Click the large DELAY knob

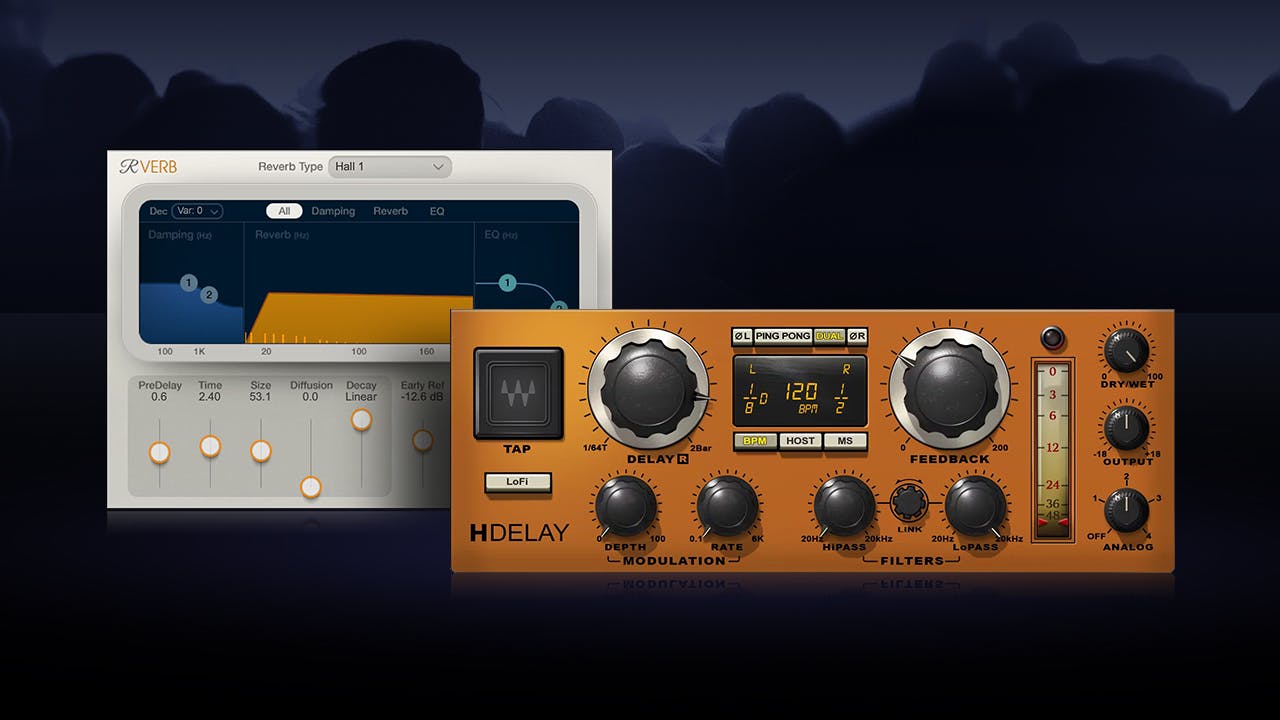(x=647, y=387)
